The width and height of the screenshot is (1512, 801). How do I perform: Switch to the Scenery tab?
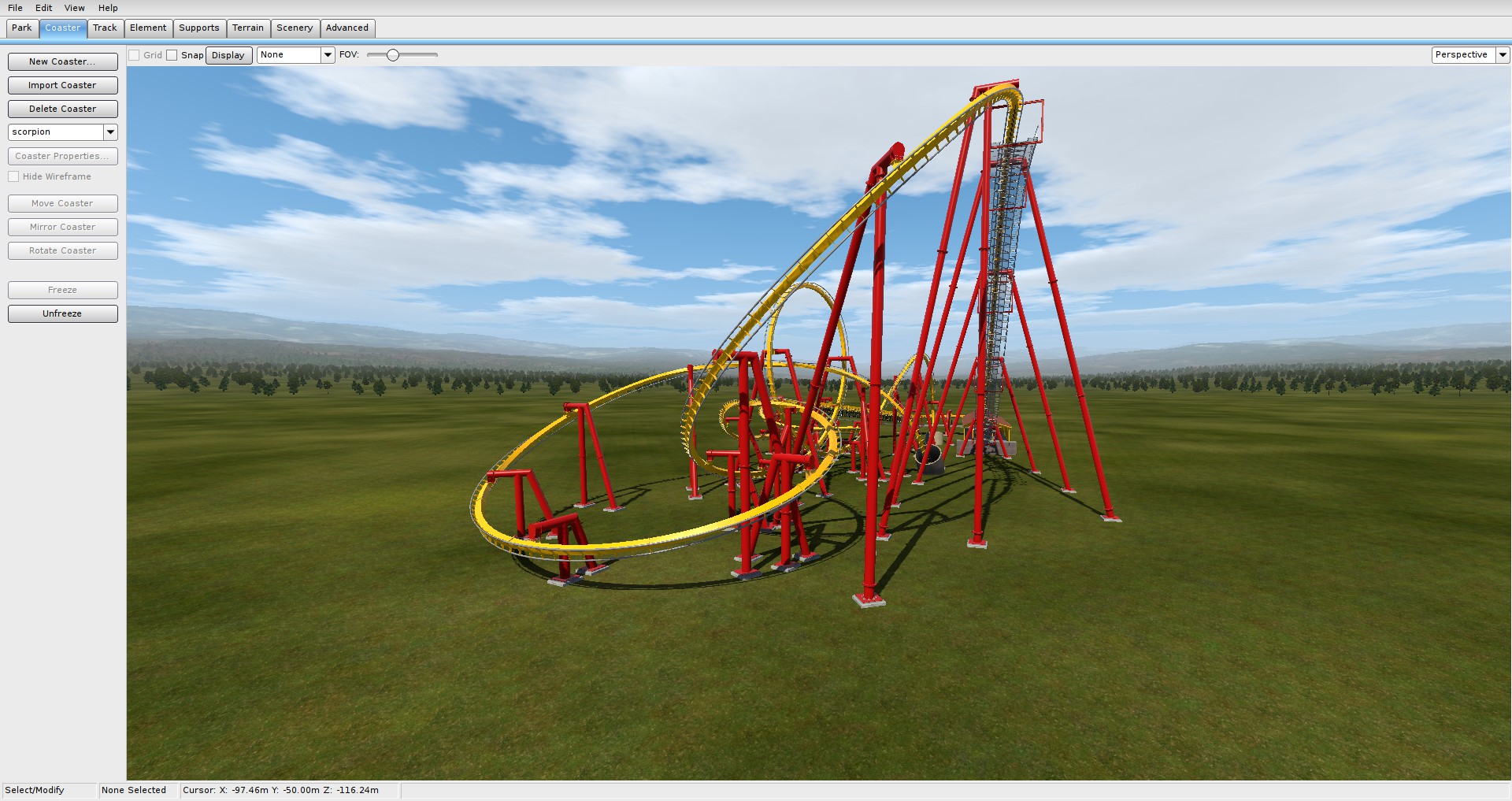pyautogui.click(x=295, y=28)
